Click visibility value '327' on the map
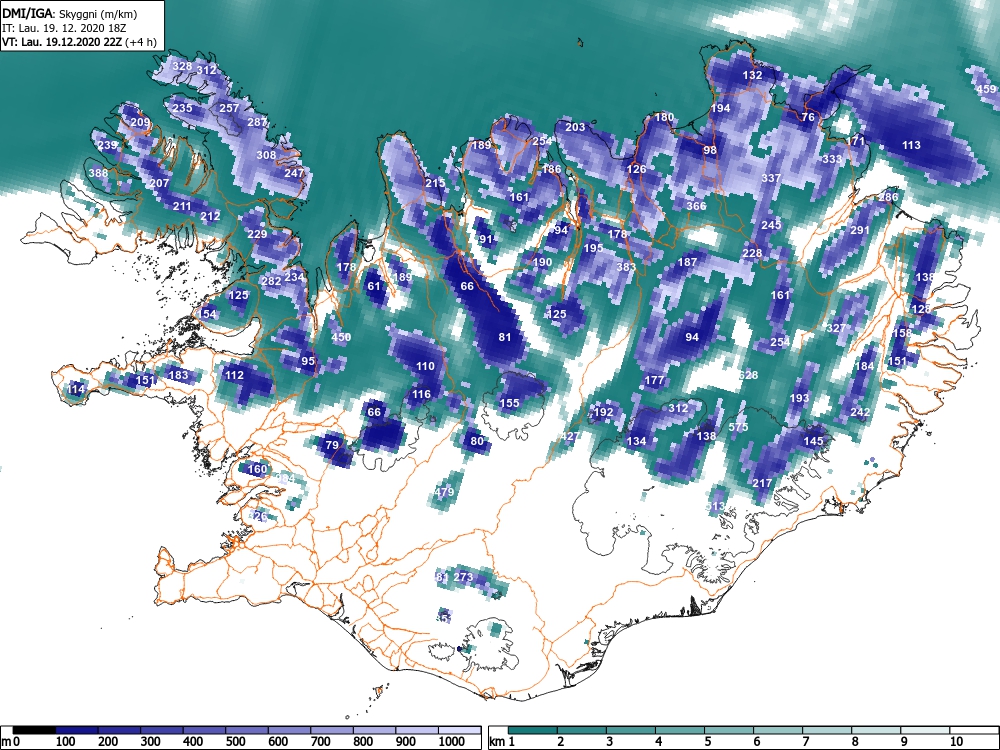 point(836,328)
